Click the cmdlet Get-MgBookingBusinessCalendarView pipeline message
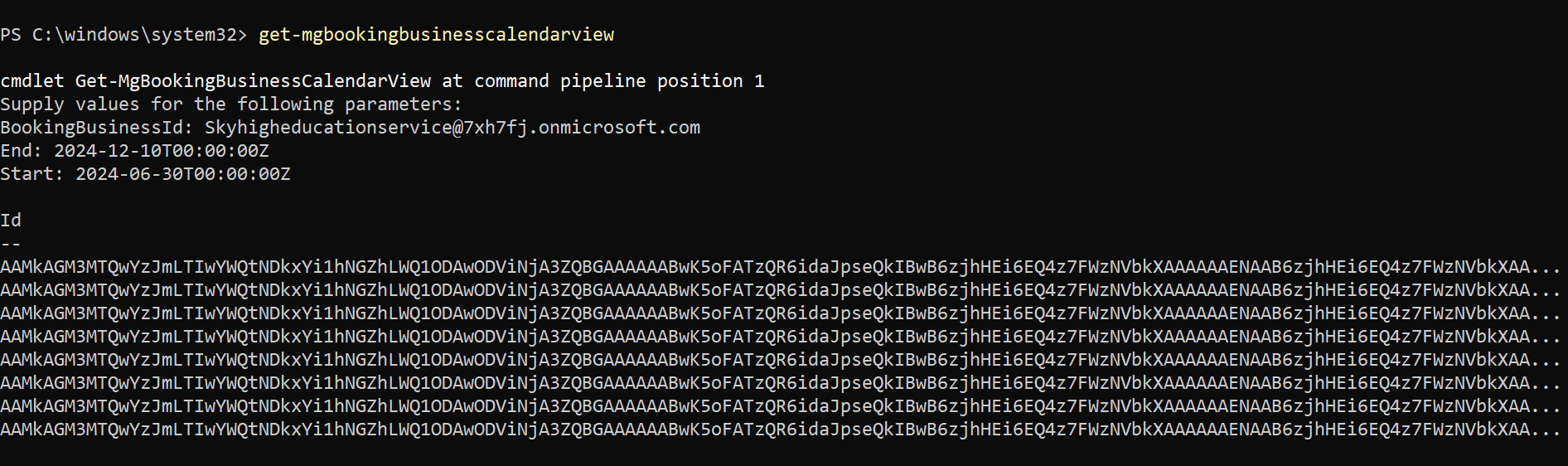 coord(382,81)
